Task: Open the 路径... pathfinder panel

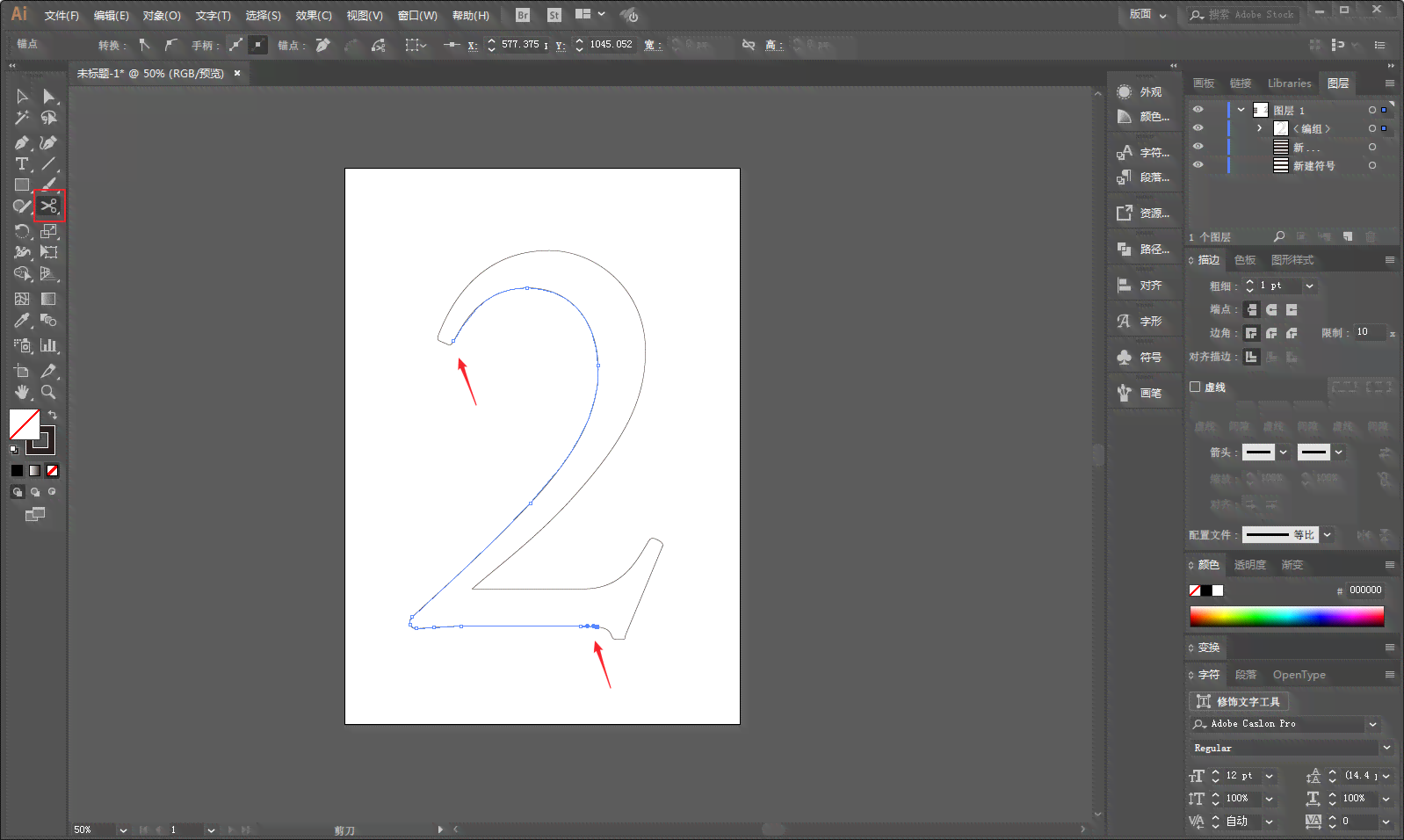Action: [x=1144, y=250]
